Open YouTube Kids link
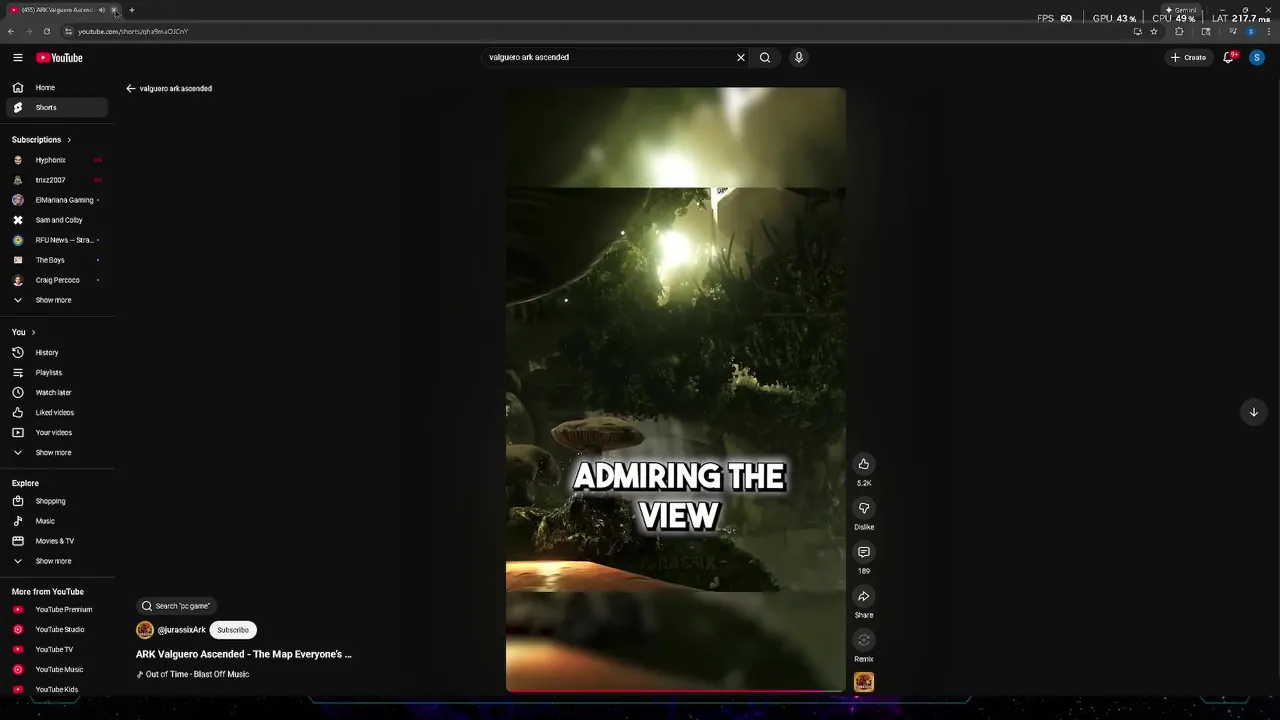Image resolution: width=1280 pixels, height=720 pixels. point(56,690)
